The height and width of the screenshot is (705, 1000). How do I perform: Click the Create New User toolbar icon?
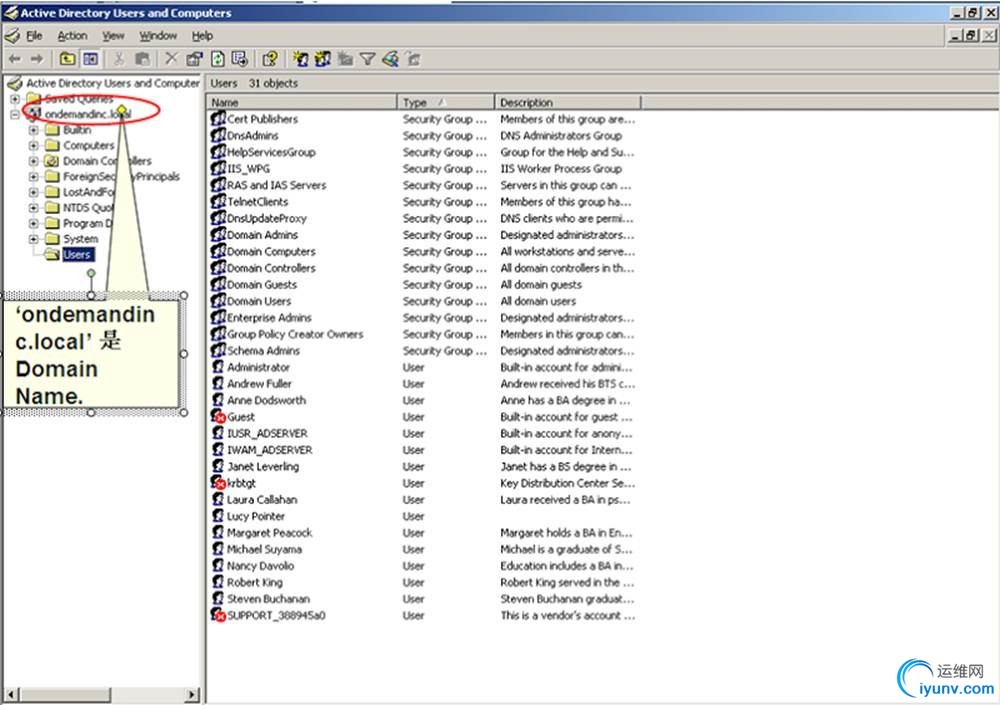pyautogui.click(x=300, y=60)
